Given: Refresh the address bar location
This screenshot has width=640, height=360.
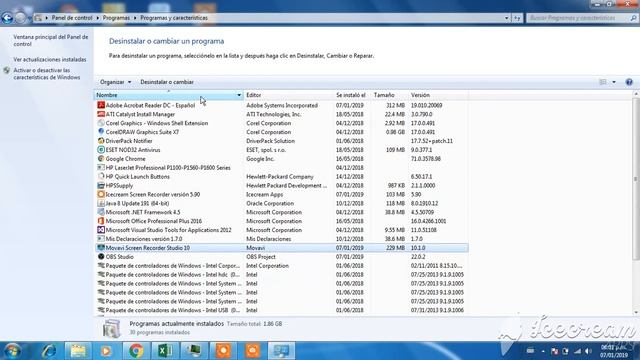Looking at the screenshot, I should [x=517, y=18].
